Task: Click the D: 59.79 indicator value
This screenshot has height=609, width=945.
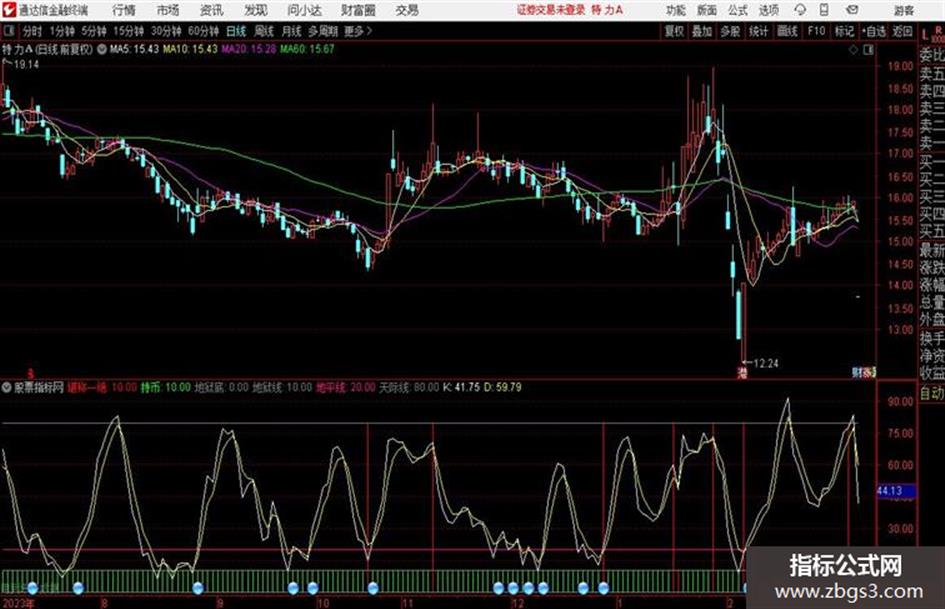Action: (x=501, y=387)
